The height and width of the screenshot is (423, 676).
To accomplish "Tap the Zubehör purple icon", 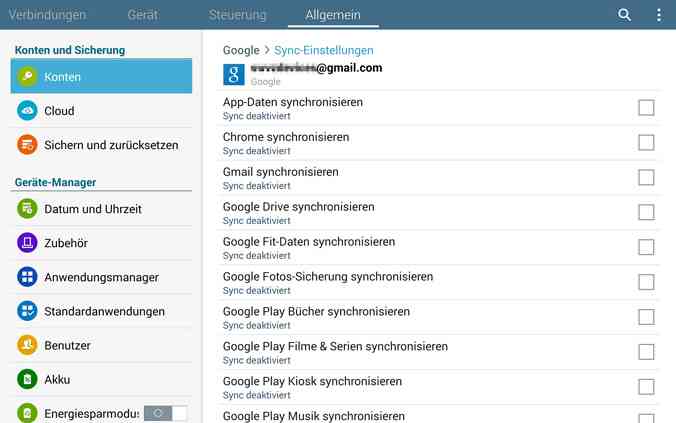I will [x=27, y=243].
